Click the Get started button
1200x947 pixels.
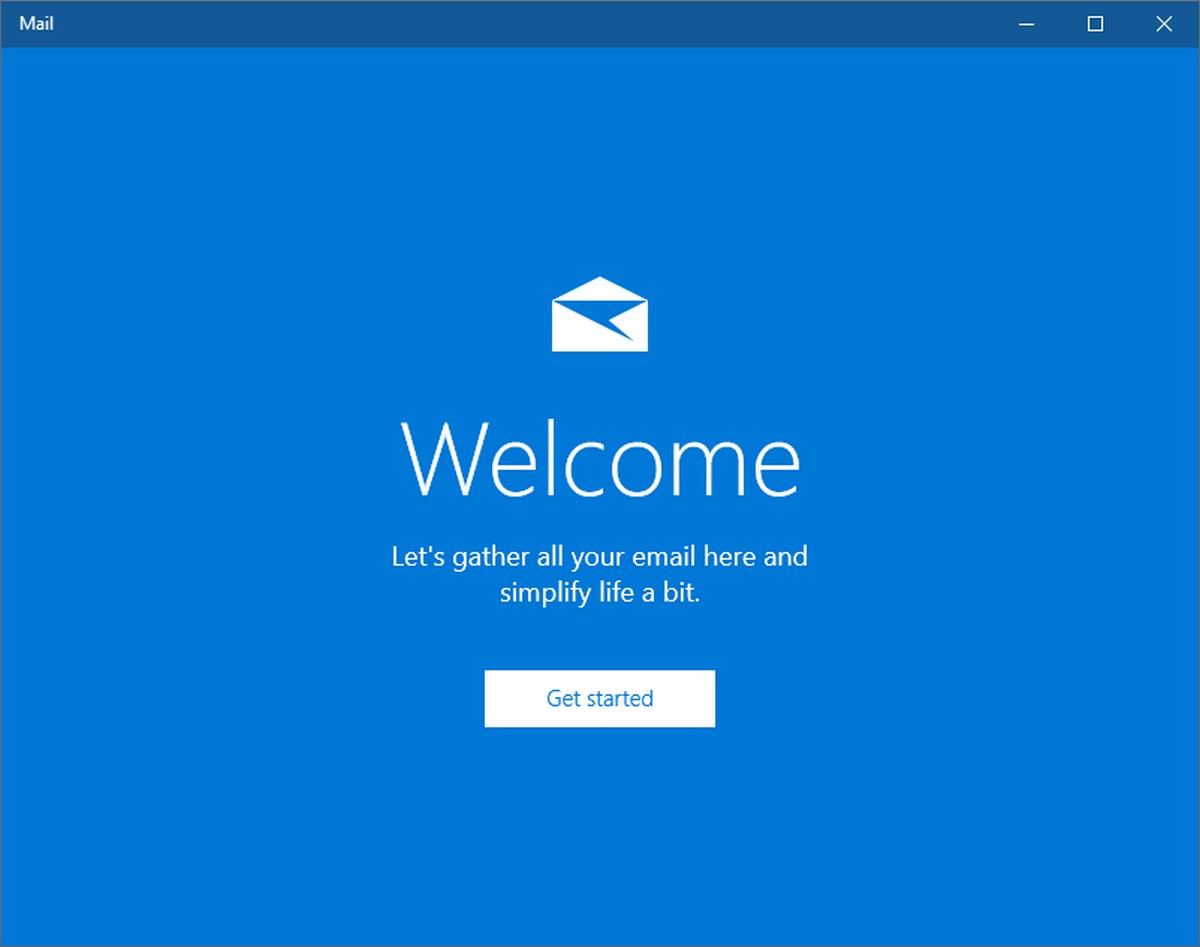[600, 698]
